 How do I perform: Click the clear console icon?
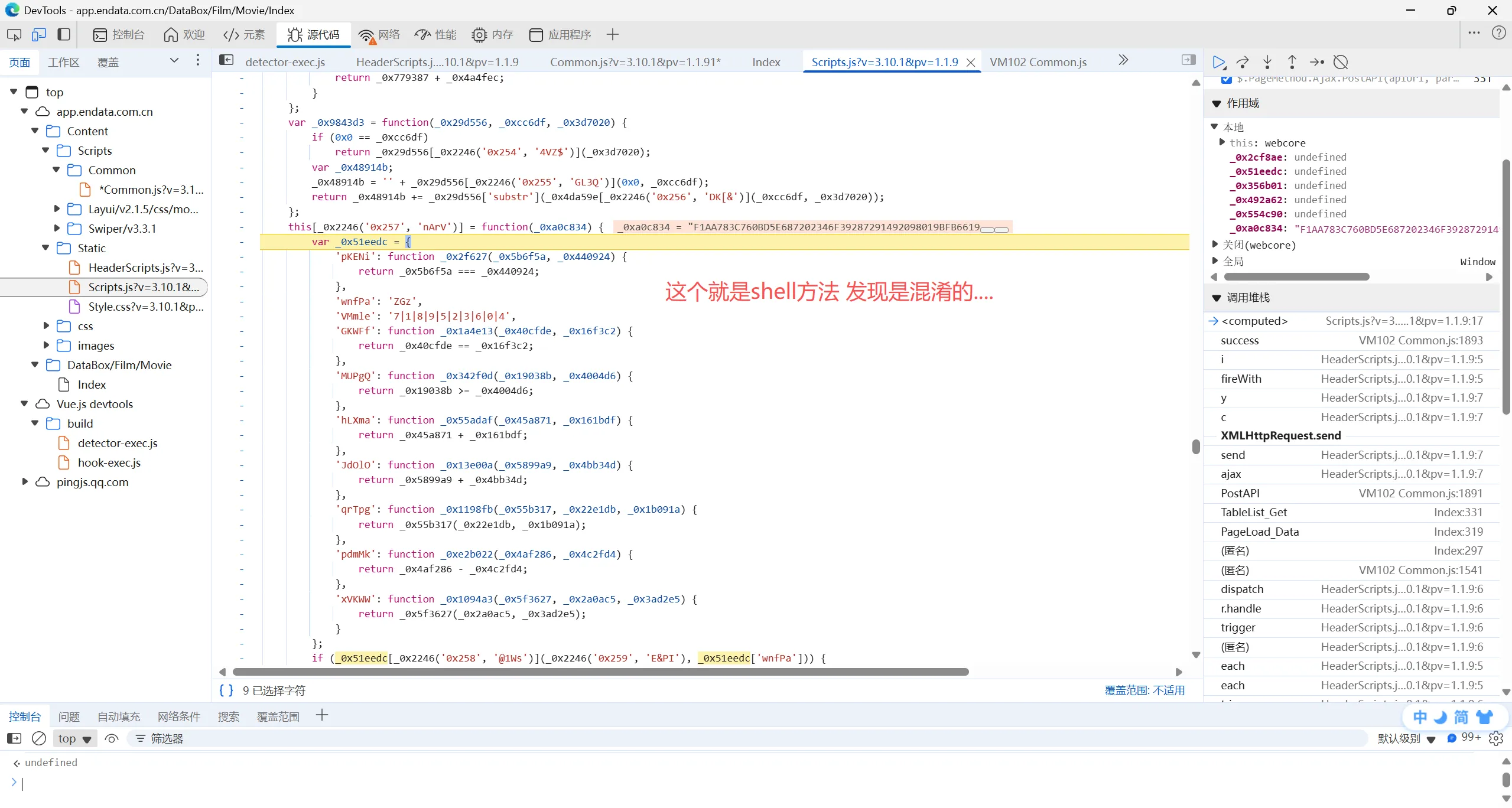[x=39, y=738]
